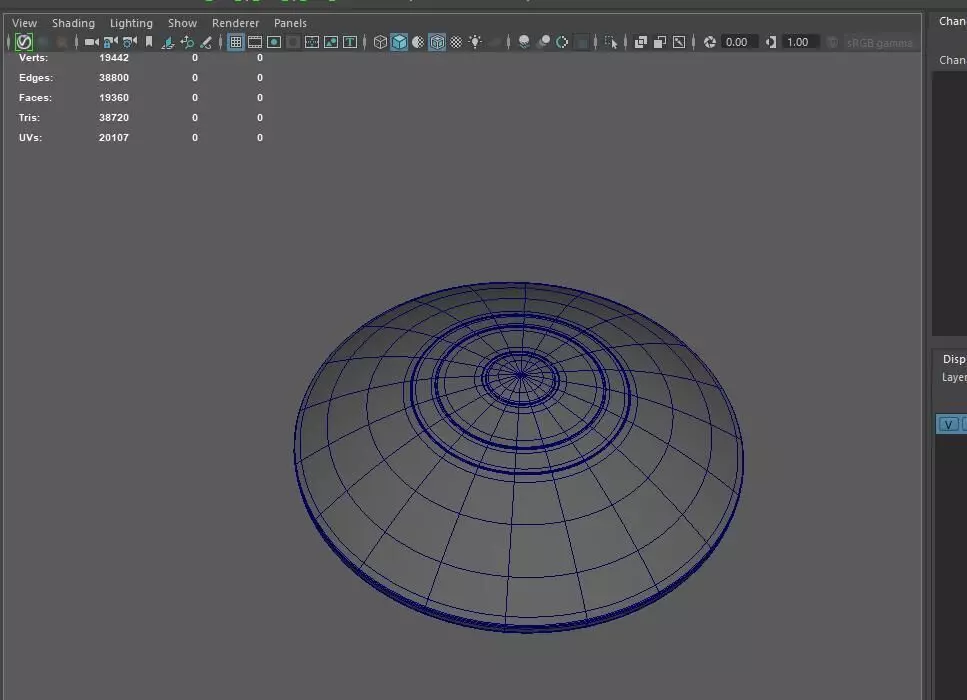
Task: Open the Renderer menu
Action: coord(236,23)
